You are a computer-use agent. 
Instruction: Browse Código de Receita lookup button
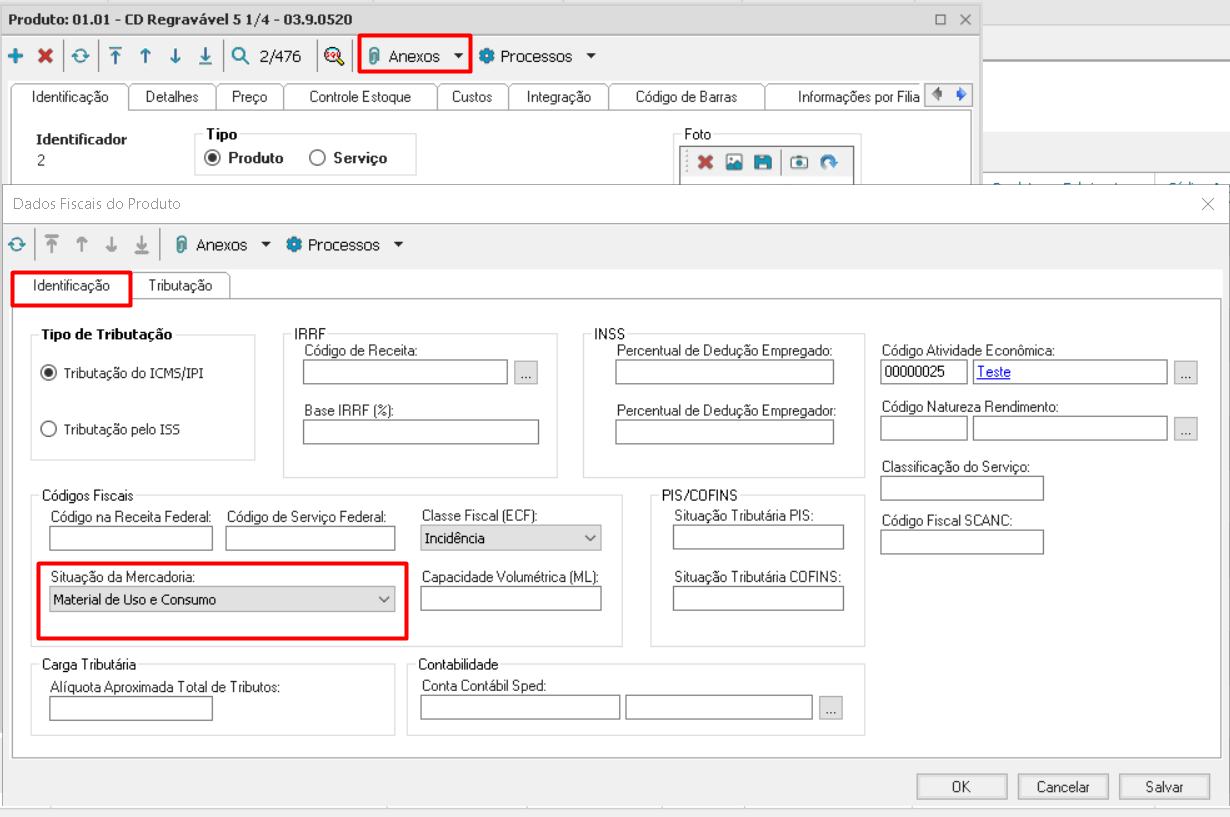527,372
